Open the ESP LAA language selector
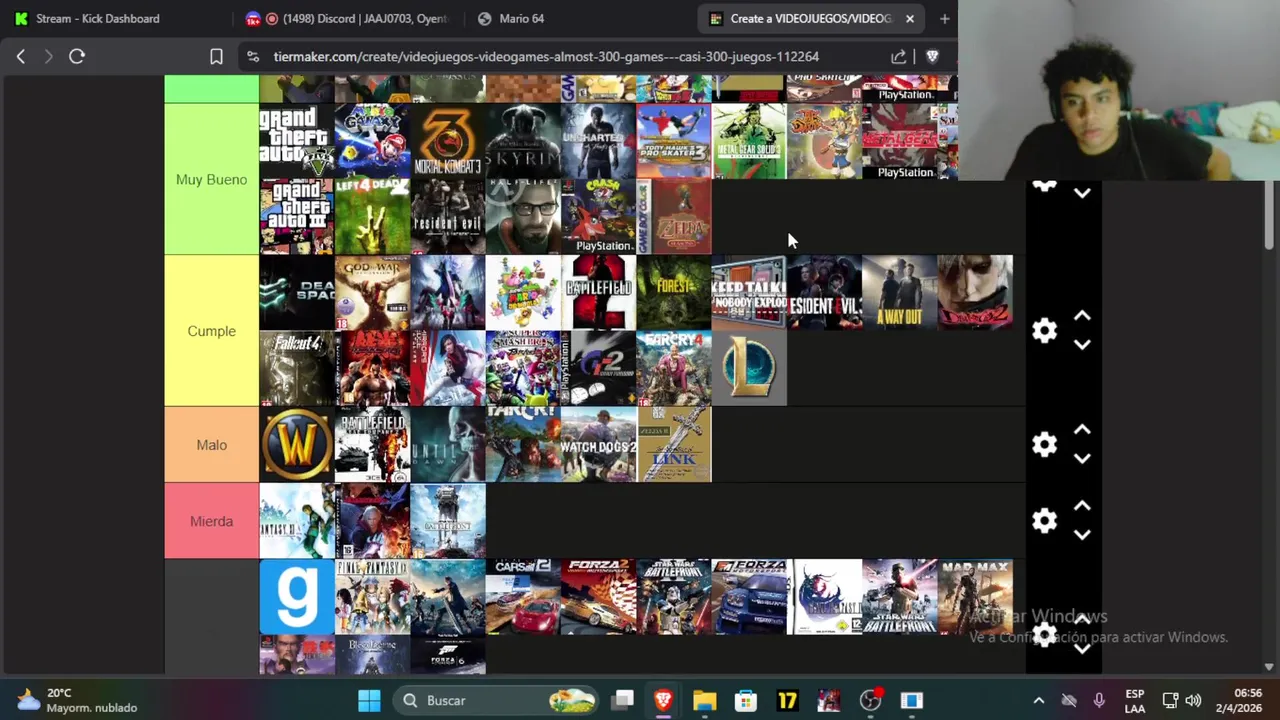The width and height of the screenshot is (1280, 720). 1134,701
